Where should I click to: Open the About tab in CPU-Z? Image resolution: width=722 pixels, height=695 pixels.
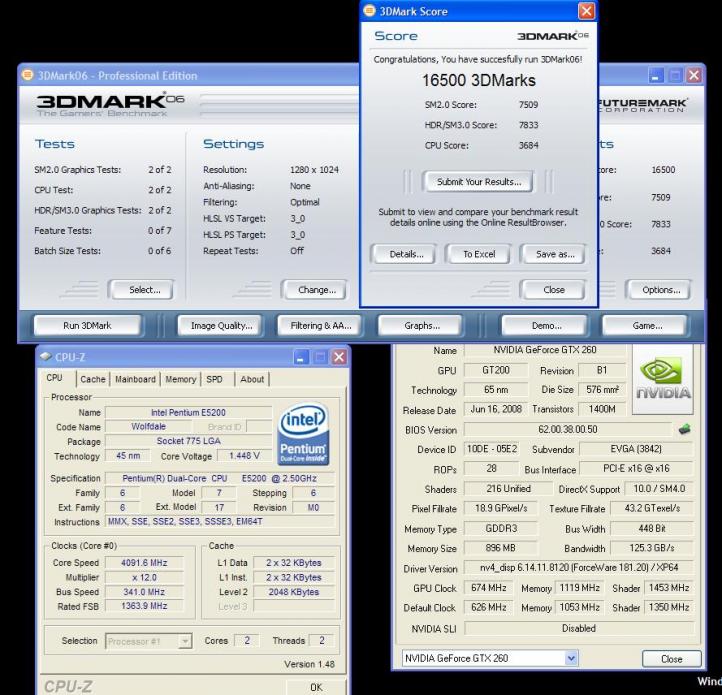click(252, 379)
